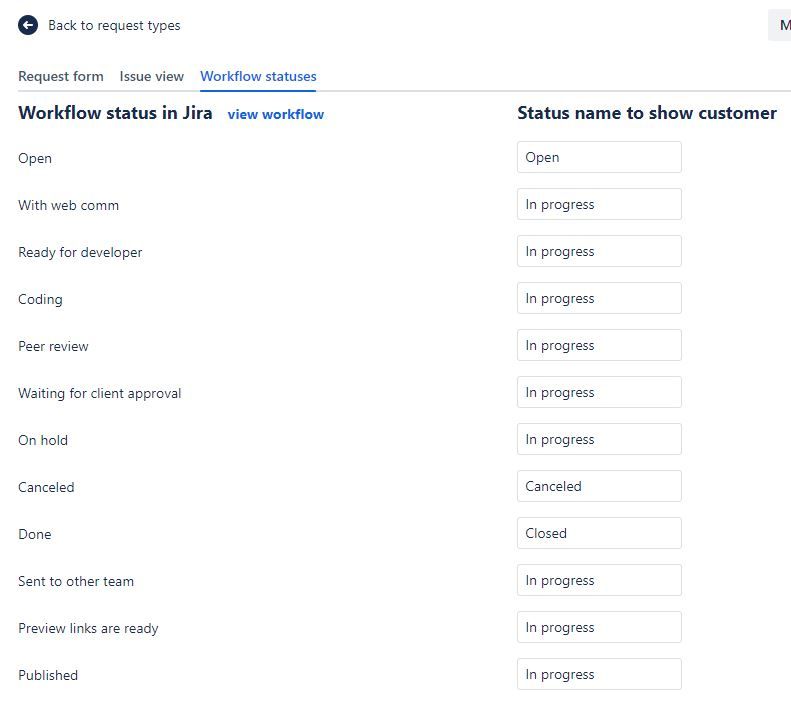
Task: Switch to the Request form tab
Action: (x=60, y=76)
